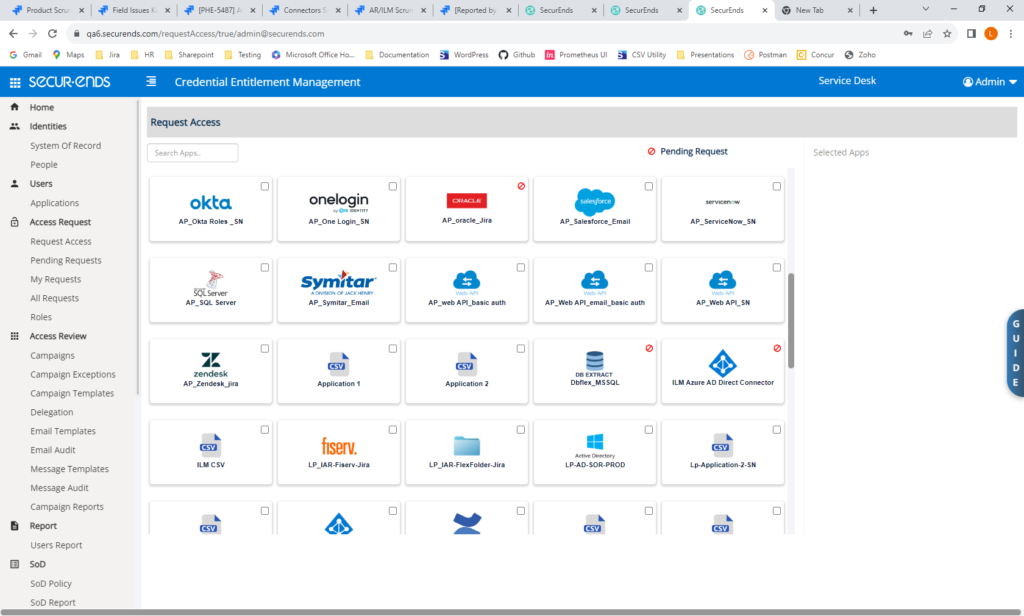Toggle the sidebar hamburger menu icon
This screenshot has height=616, width=1024.
pos(151,81)
